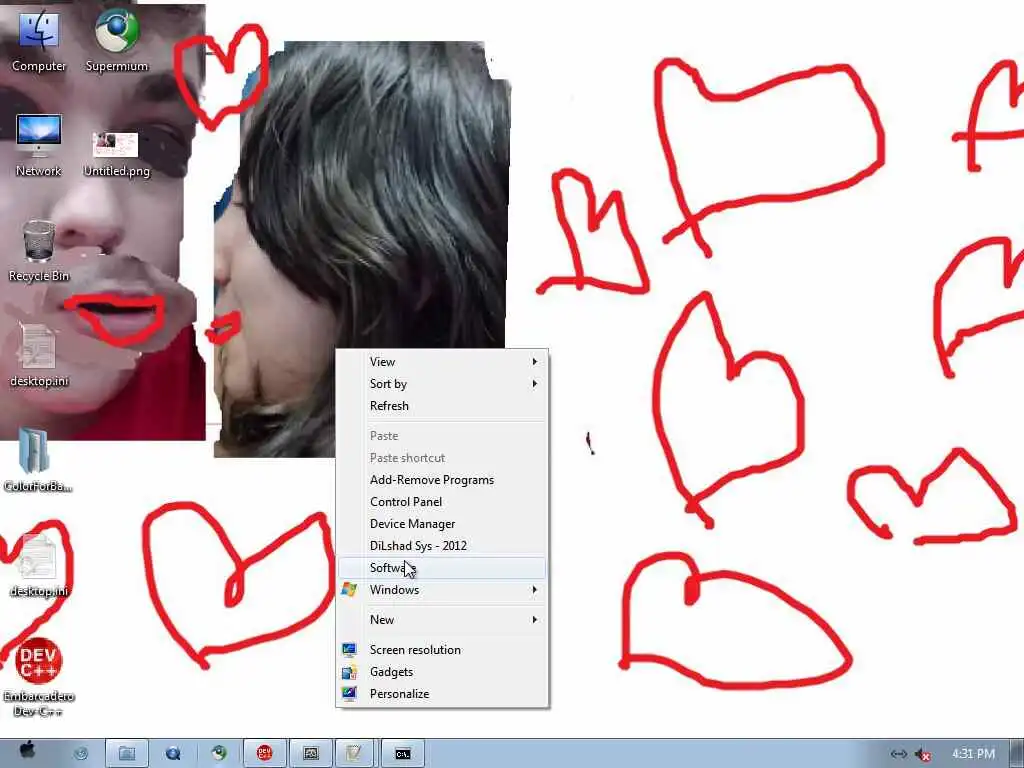Click the Apple logo start button
This screenshot has height=768, width=1024.
click(x=27, y=751)
